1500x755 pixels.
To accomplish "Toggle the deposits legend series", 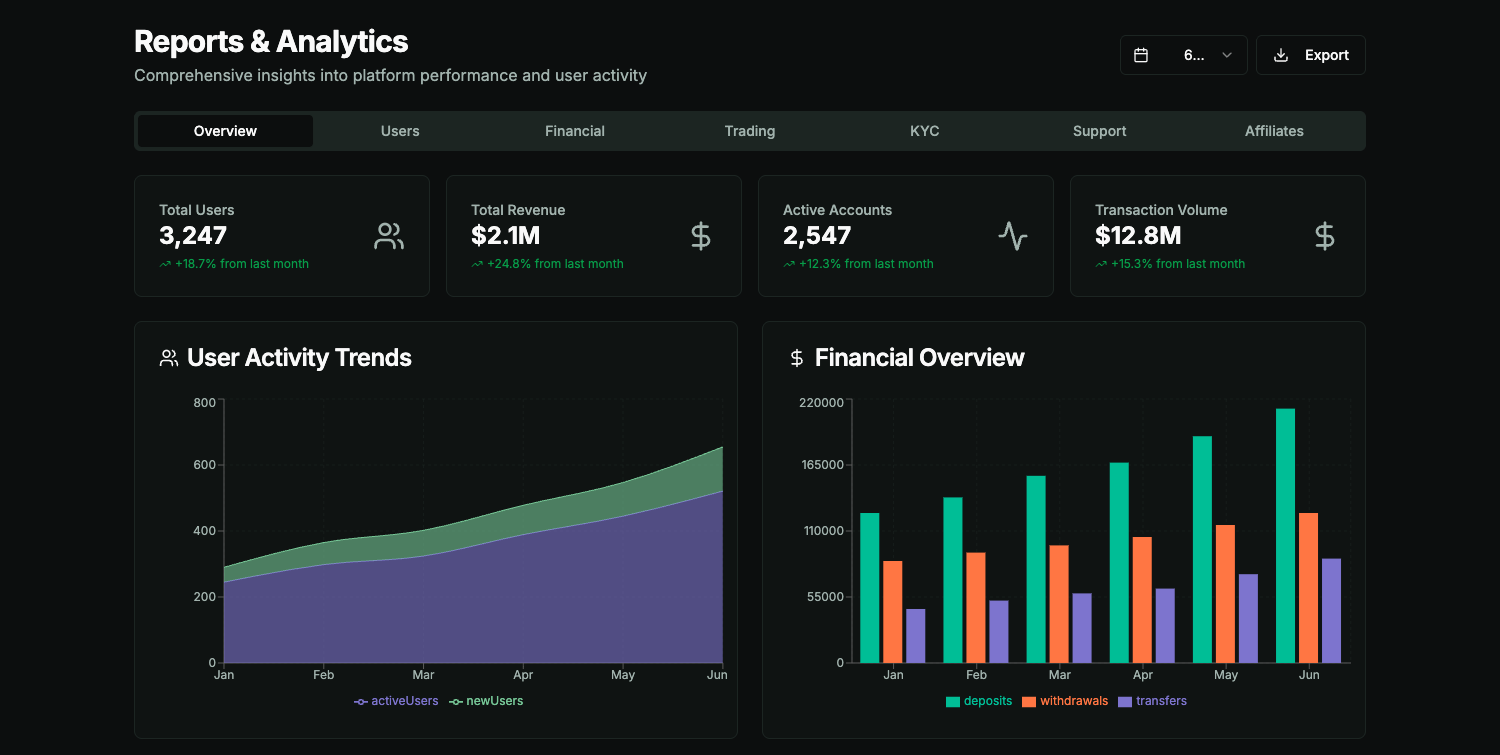I will tap(979, 701).
